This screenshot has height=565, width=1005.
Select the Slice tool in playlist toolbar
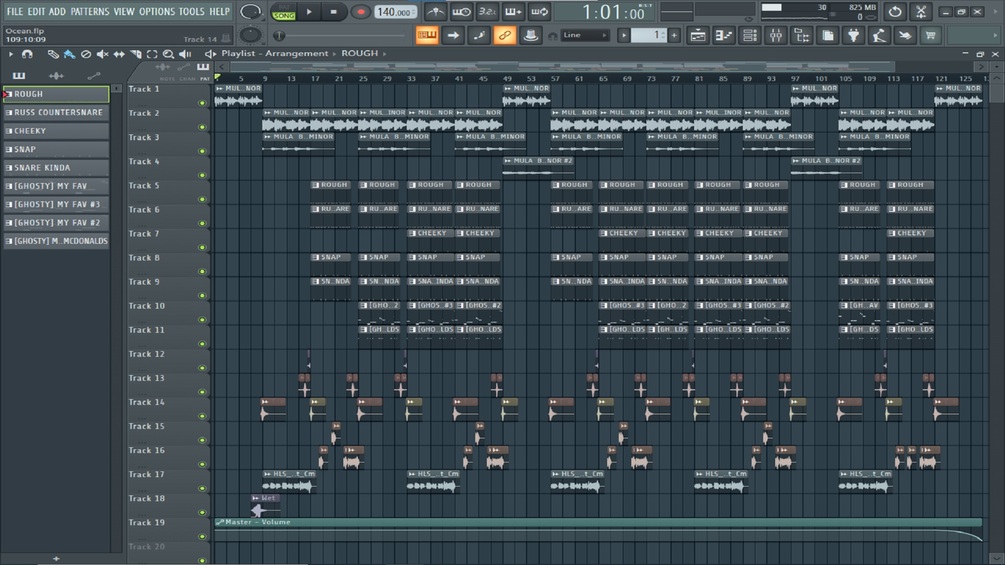[x=135, y=54]
